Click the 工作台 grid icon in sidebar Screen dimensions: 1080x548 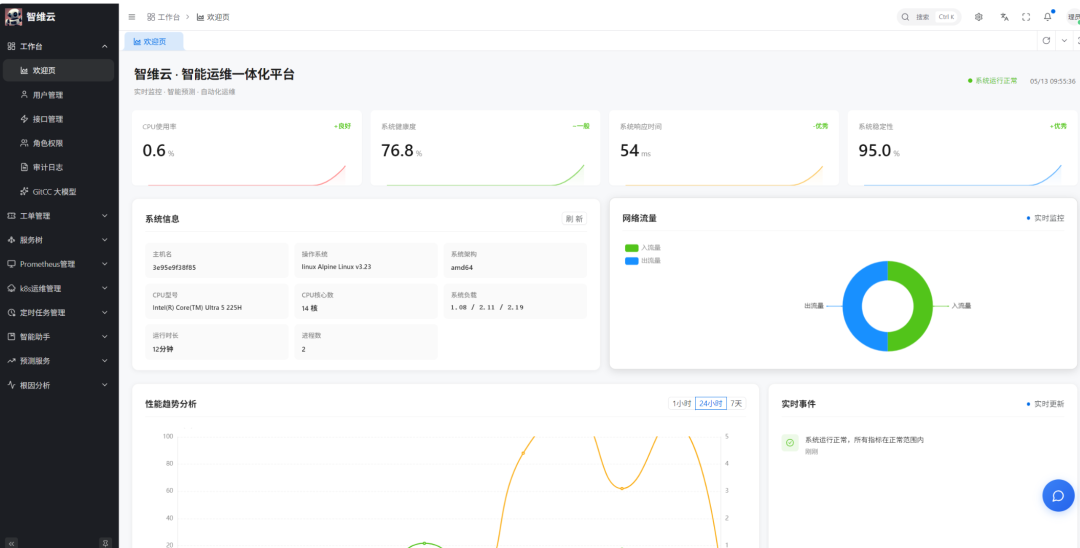tap(11, 46)
